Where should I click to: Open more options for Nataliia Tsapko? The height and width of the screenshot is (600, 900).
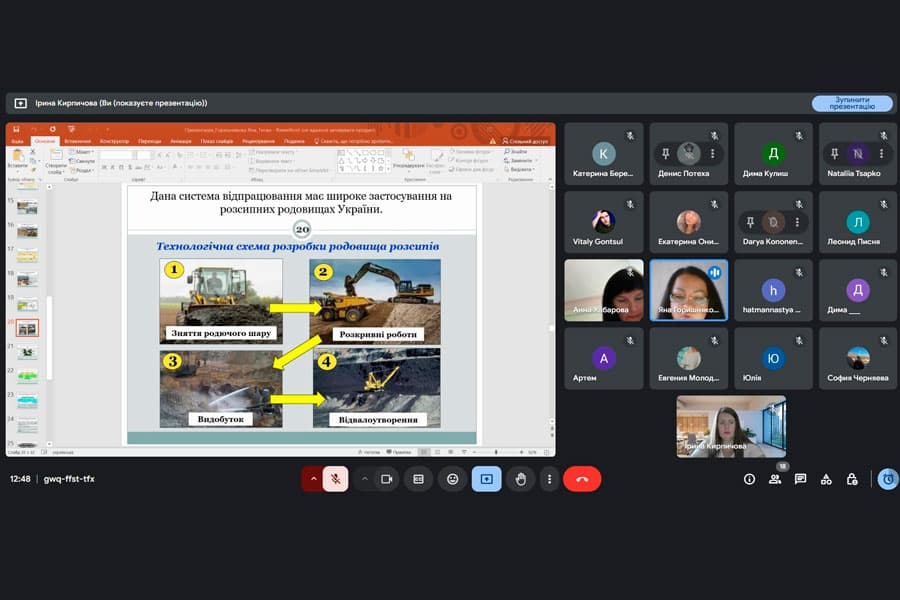882,154
